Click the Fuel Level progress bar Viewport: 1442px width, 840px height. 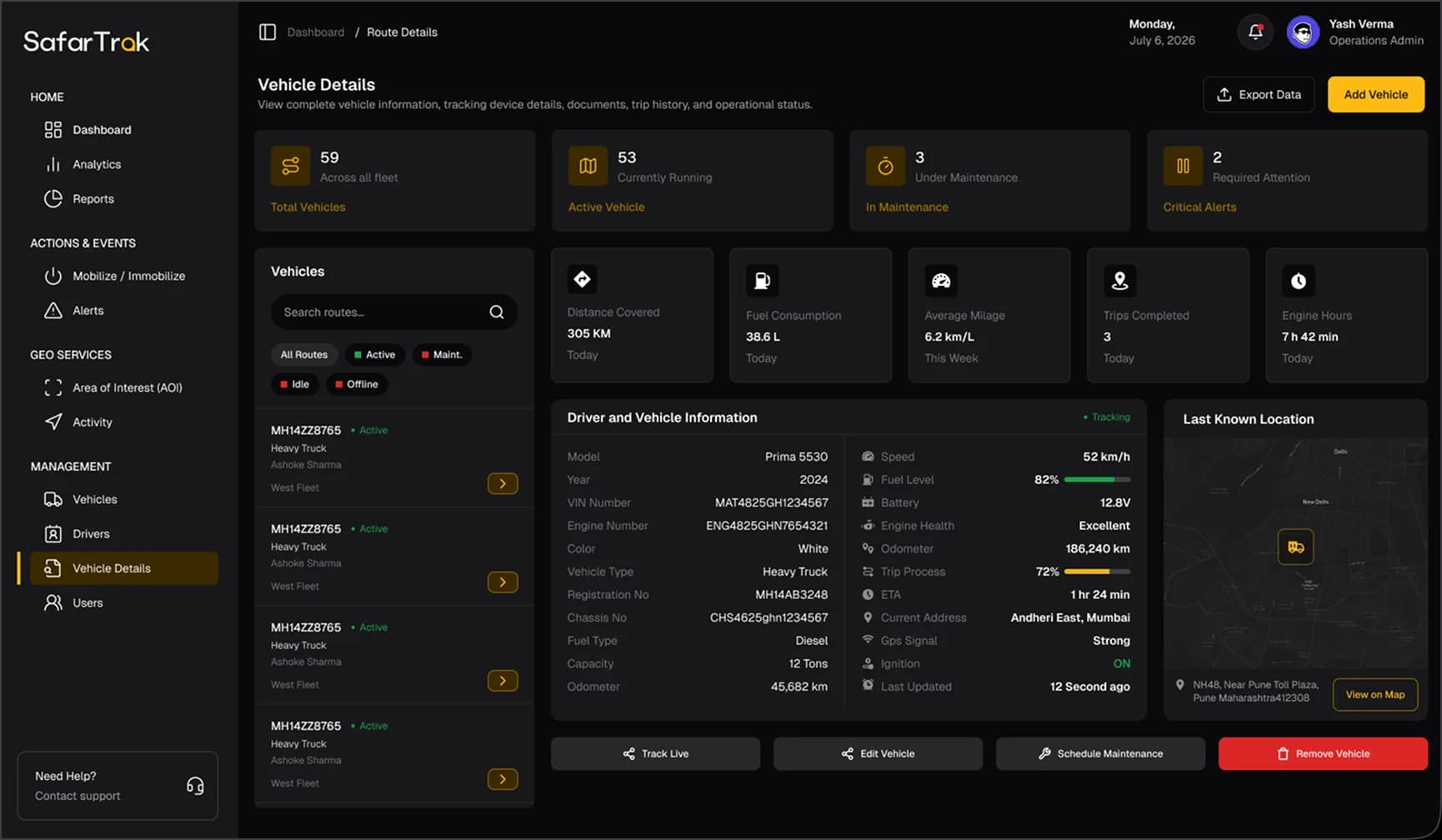coord(1097,480)
